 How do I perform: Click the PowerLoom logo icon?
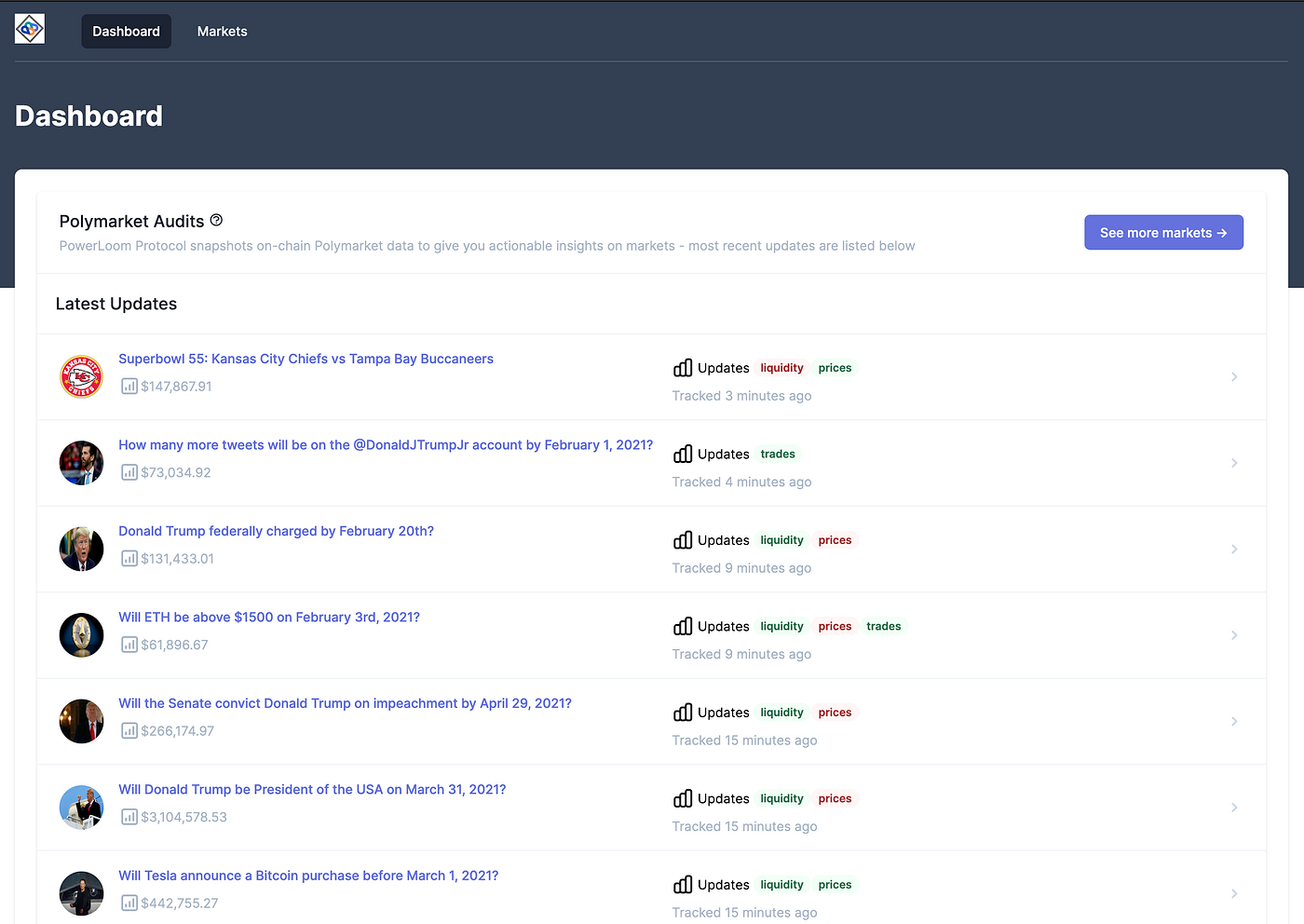[x=30, y=29]
